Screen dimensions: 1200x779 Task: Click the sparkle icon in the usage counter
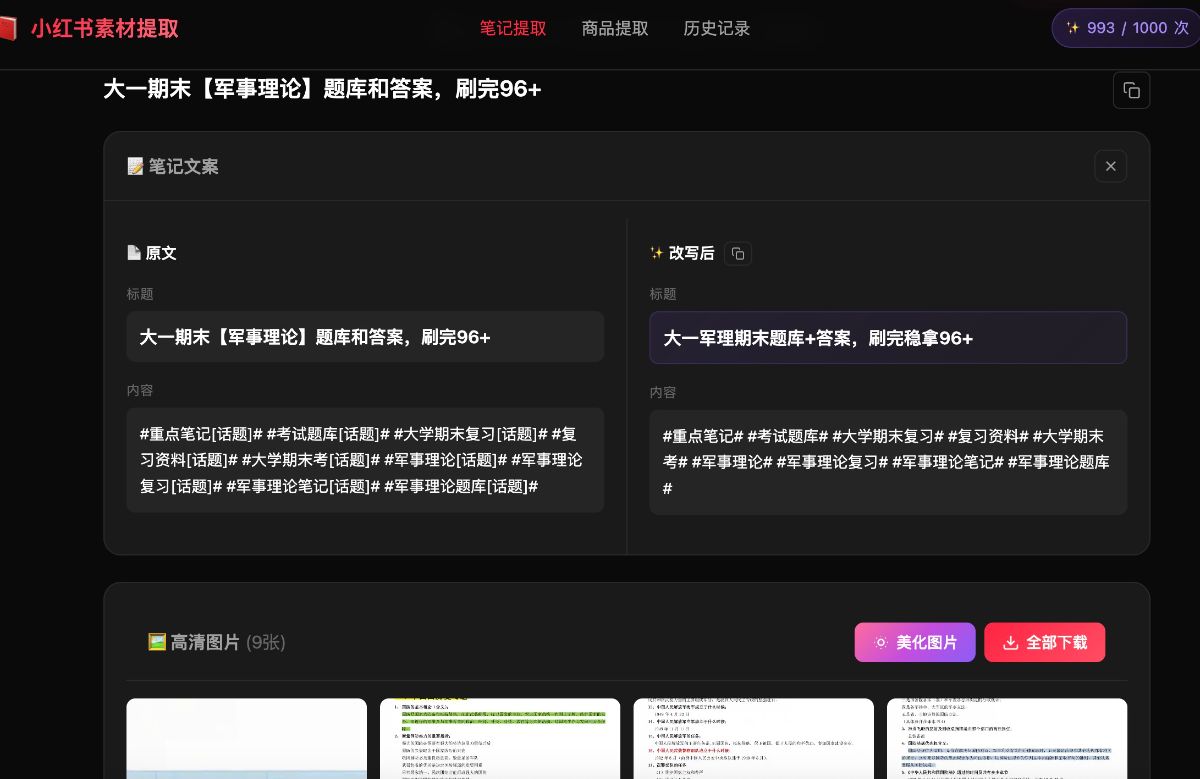[1074, 28]
